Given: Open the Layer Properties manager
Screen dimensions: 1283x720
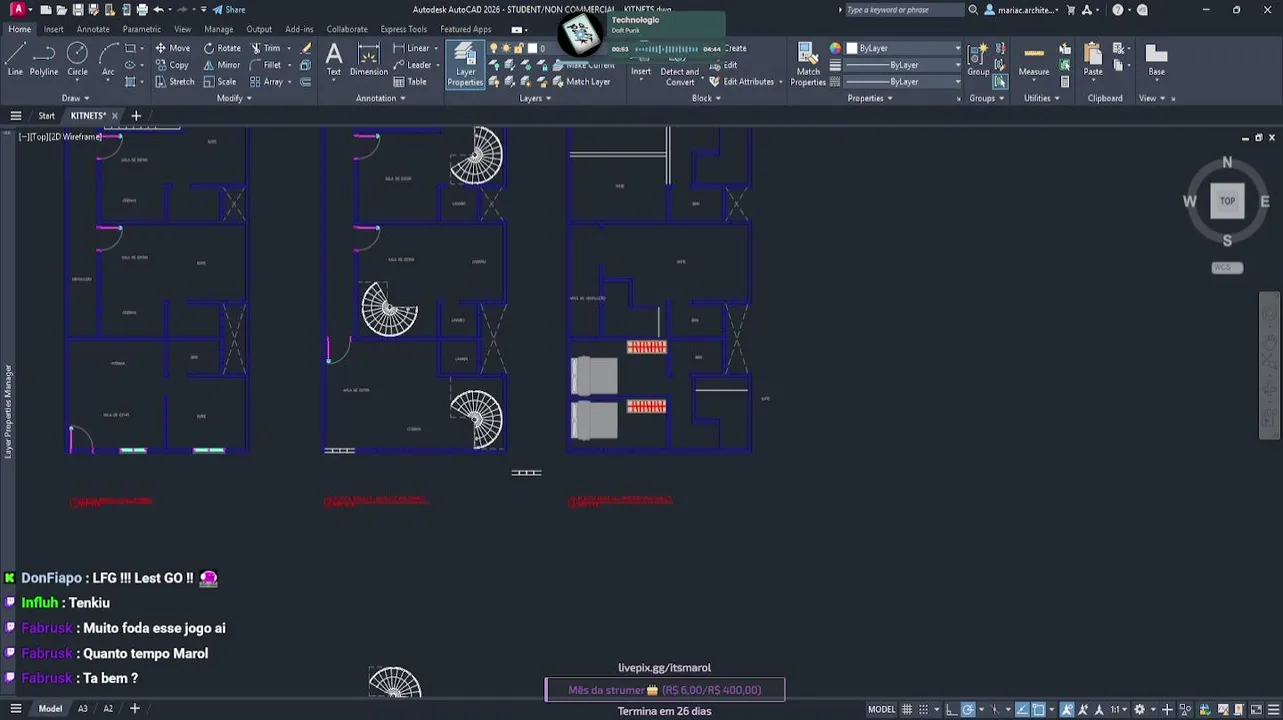Looking at the screenshot, I should pyautogui.click(x=465, y=65).
